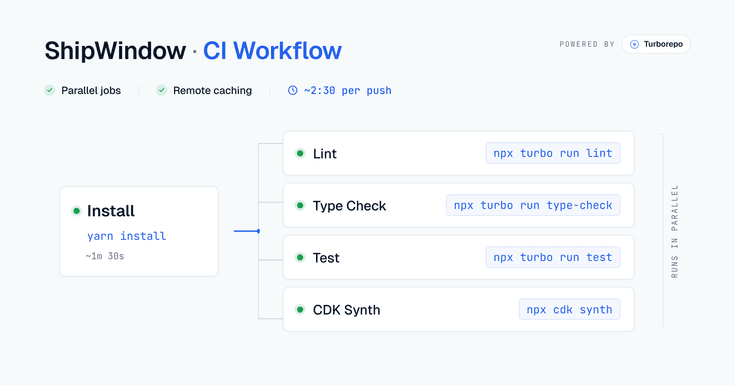Open the Lint job card
The image size is (735, 385).
(458, 153)
